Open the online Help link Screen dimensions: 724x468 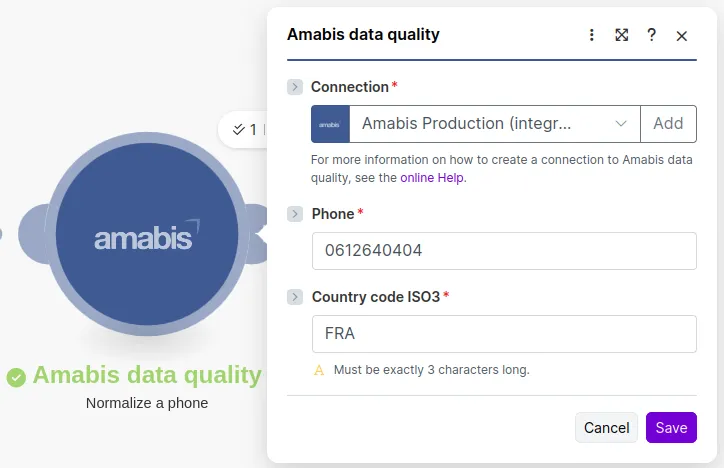(432, 178)
